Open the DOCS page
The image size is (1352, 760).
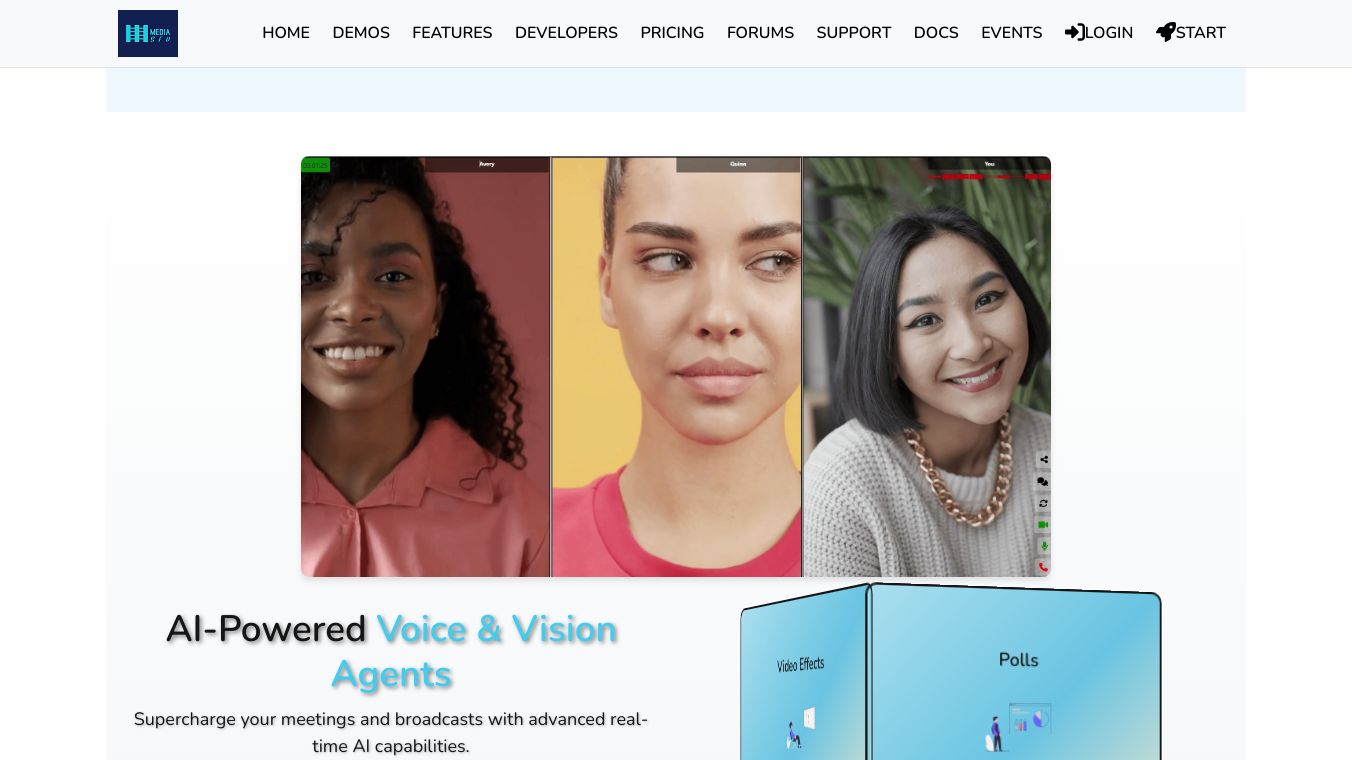936,33
